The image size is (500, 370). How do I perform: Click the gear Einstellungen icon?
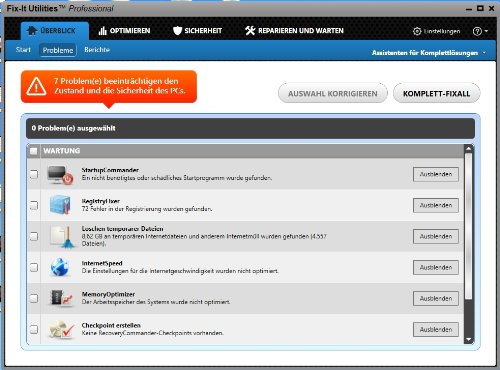click(417, 31)
